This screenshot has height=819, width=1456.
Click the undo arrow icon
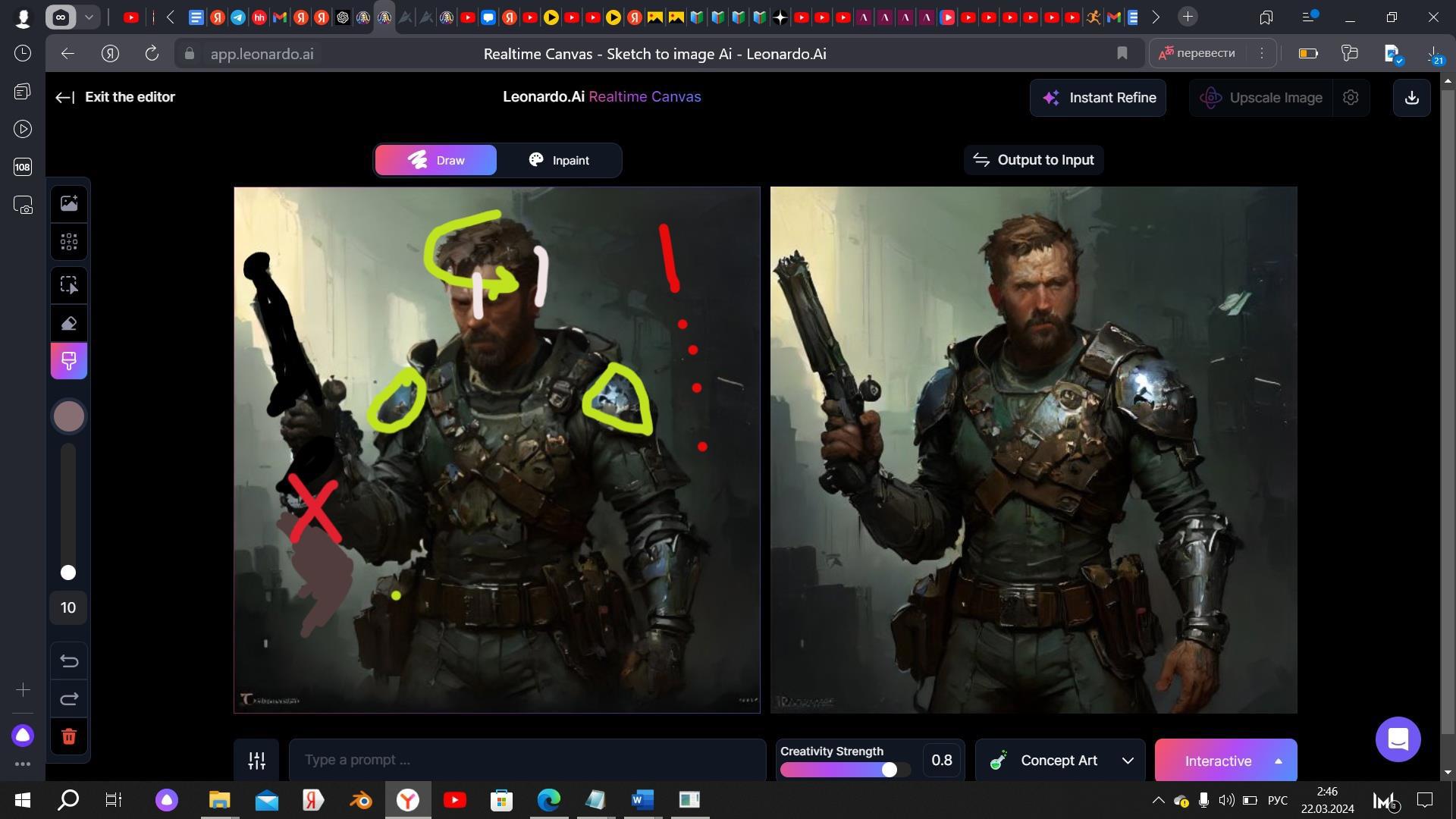click(69, 661)
